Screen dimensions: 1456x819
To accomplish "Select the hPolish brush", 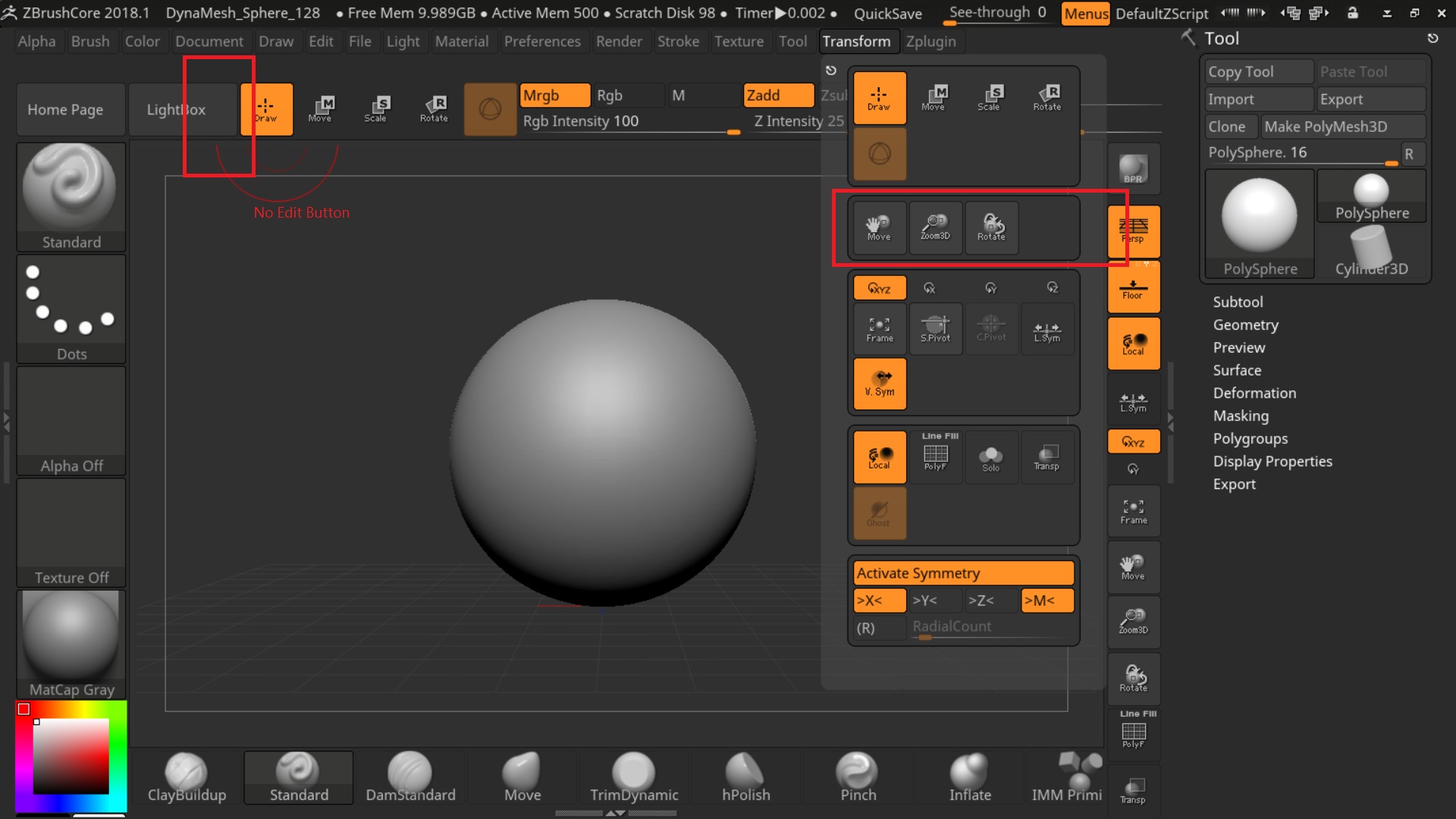I will [745, 777].
